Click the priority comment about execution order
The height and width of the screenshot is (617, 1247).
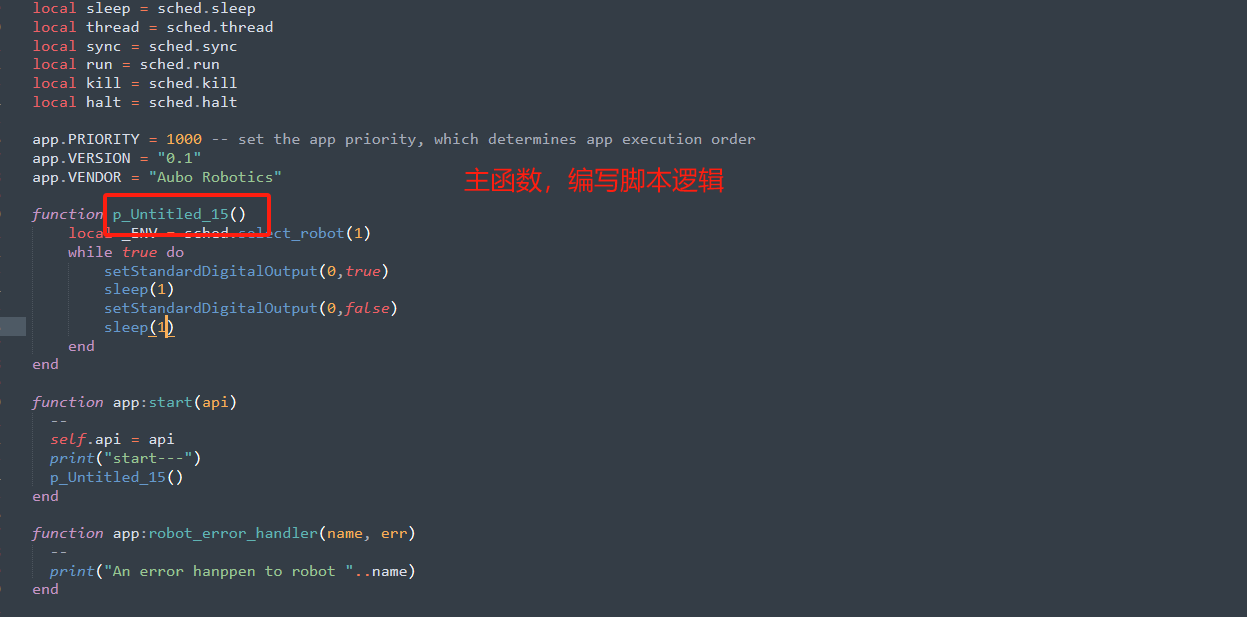[483, 139]
